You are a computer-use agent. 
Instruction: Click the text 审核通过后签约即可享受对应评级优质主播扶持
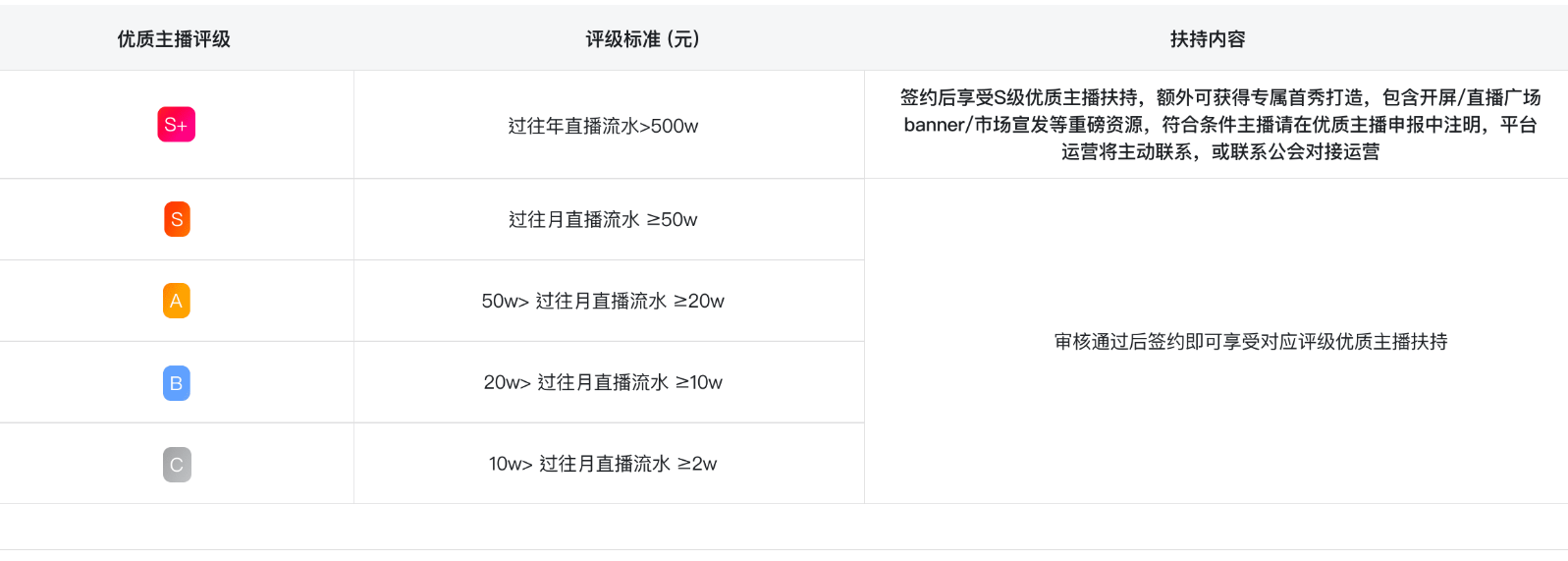pos(1251,341)
